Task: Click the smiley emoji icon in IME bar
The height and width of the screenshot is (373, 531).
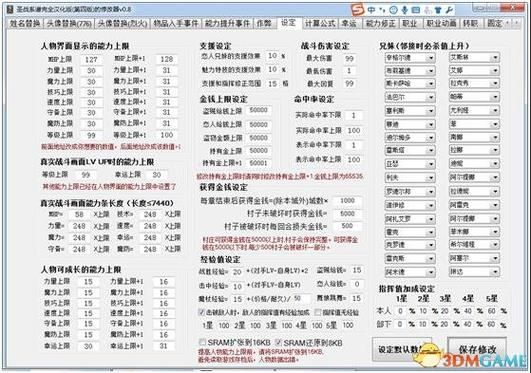Action: [393, 10]
